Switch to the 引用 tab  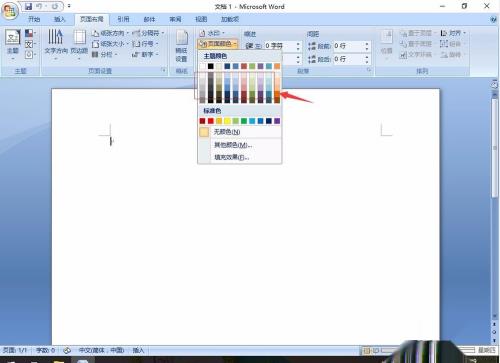123,19
